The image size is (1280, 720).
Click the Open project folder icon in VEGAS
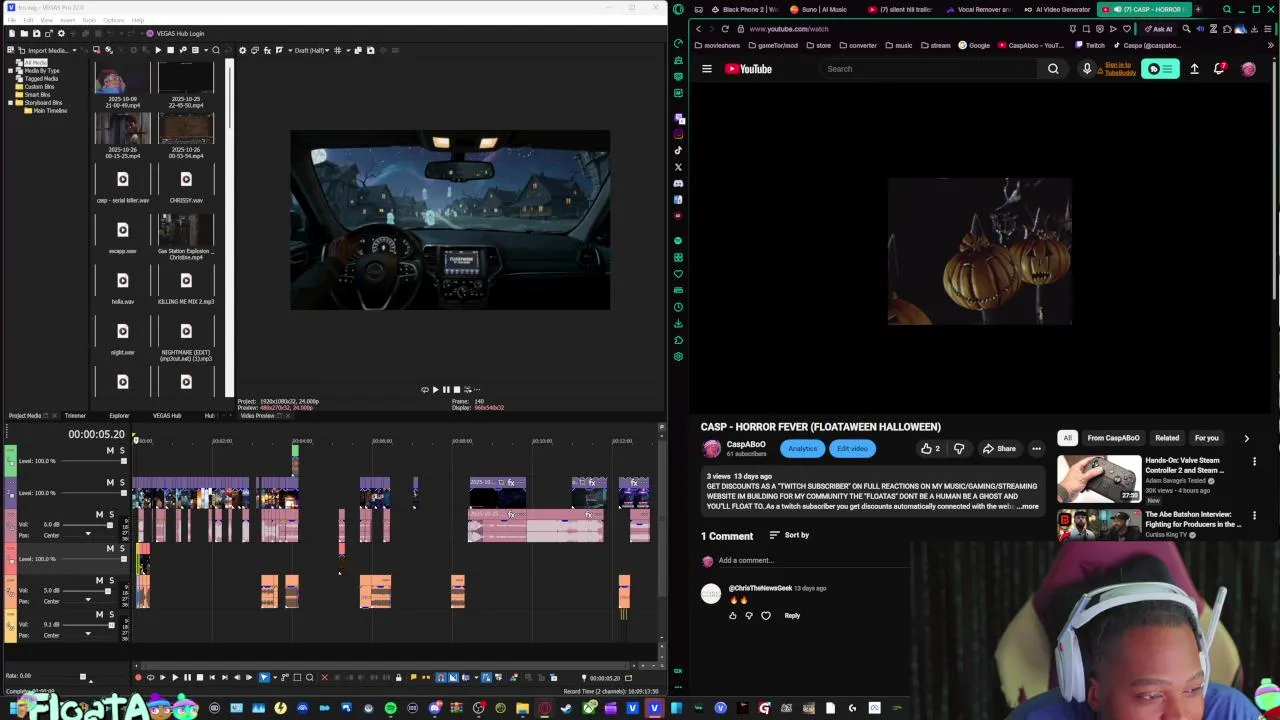click(x=24, y=34)
